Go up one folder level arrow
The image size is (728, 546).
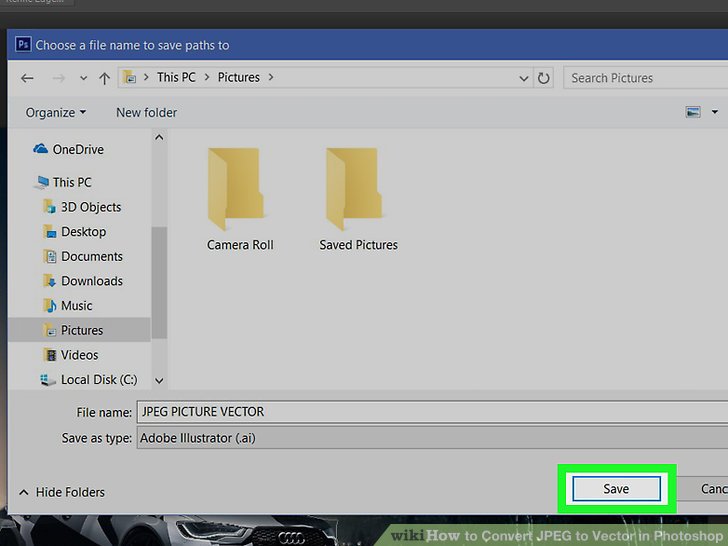pos(104,78)
